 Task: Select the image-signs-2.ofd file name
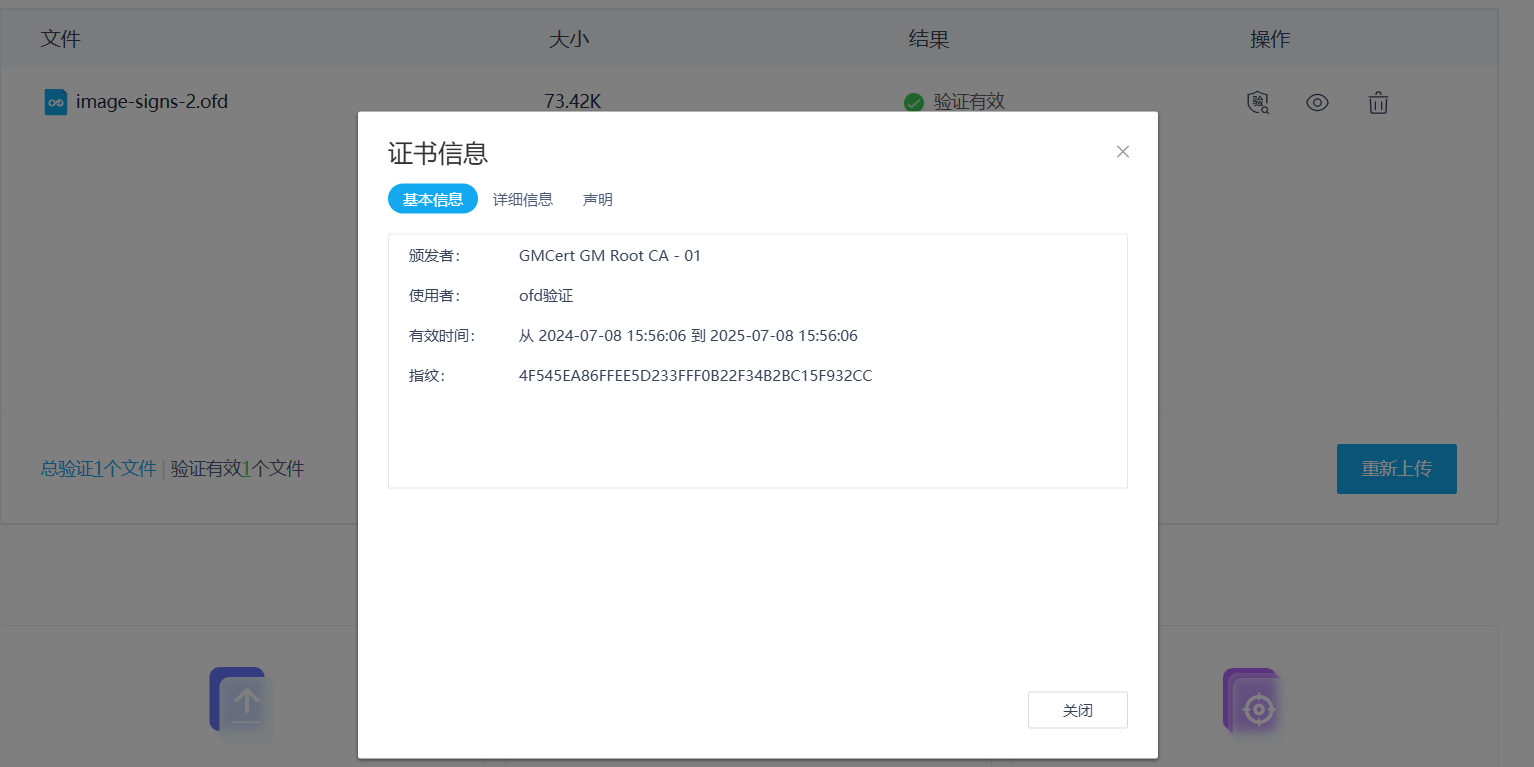click(x=152, y=102)
